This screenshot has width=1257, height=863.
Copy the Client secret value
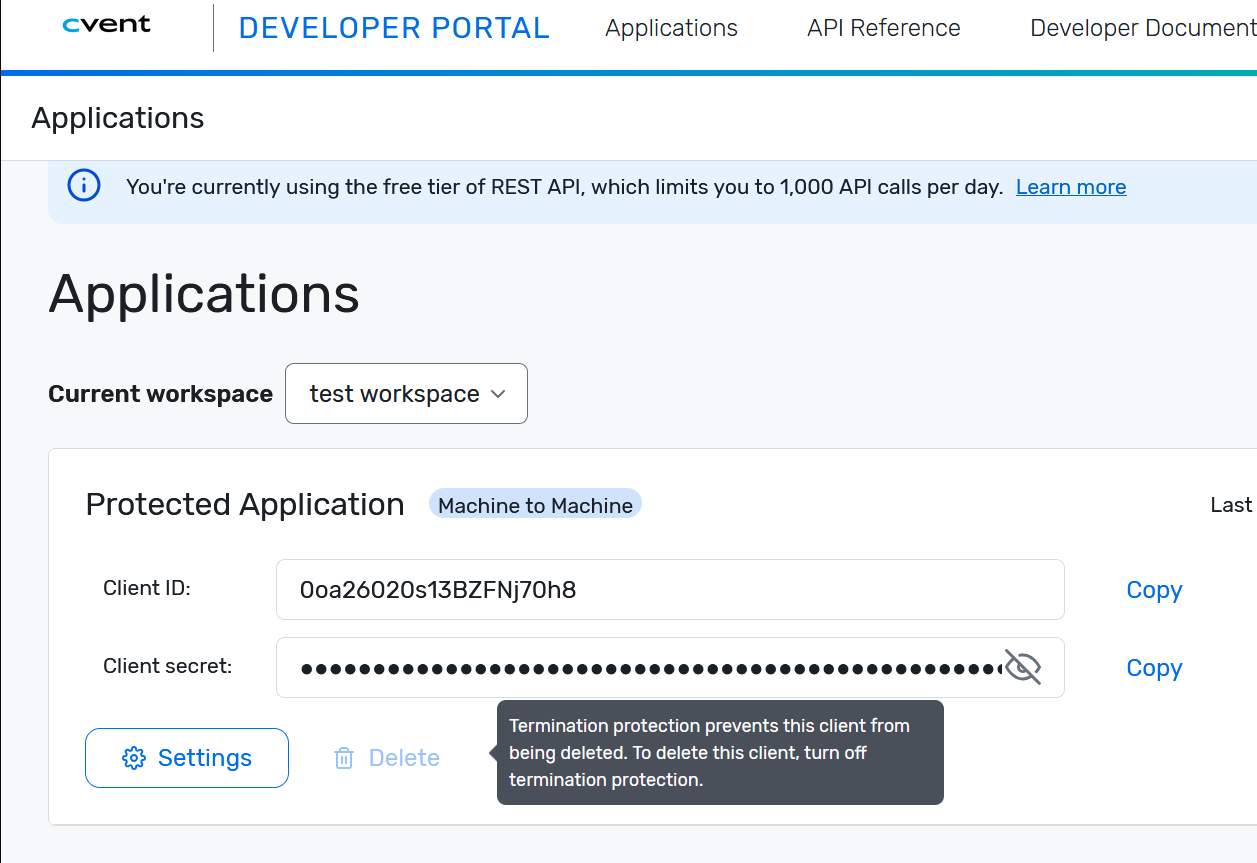[1154, 668]
